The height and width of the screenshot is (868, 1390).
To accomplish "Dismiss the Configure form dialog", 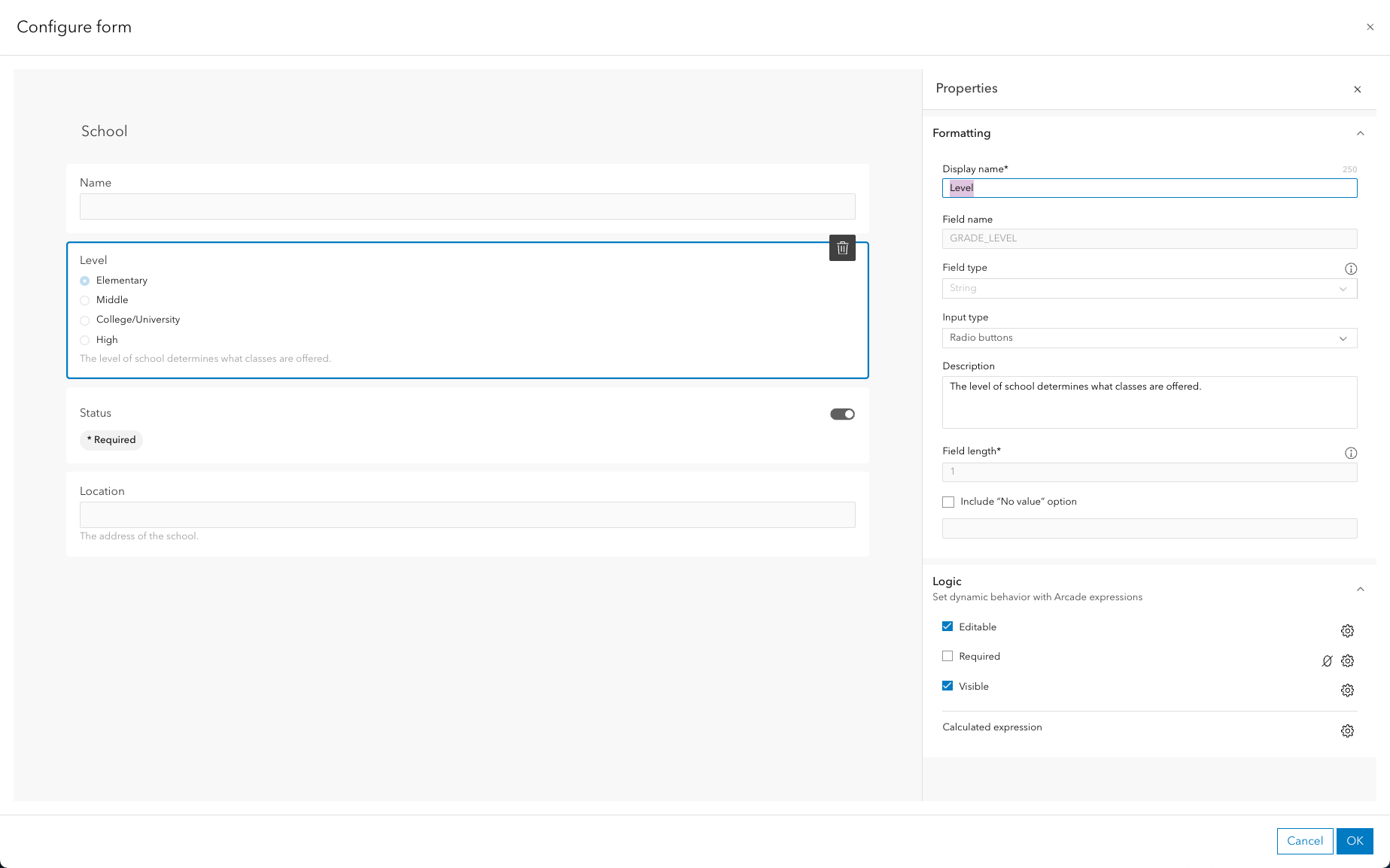I will [1370, 27].
